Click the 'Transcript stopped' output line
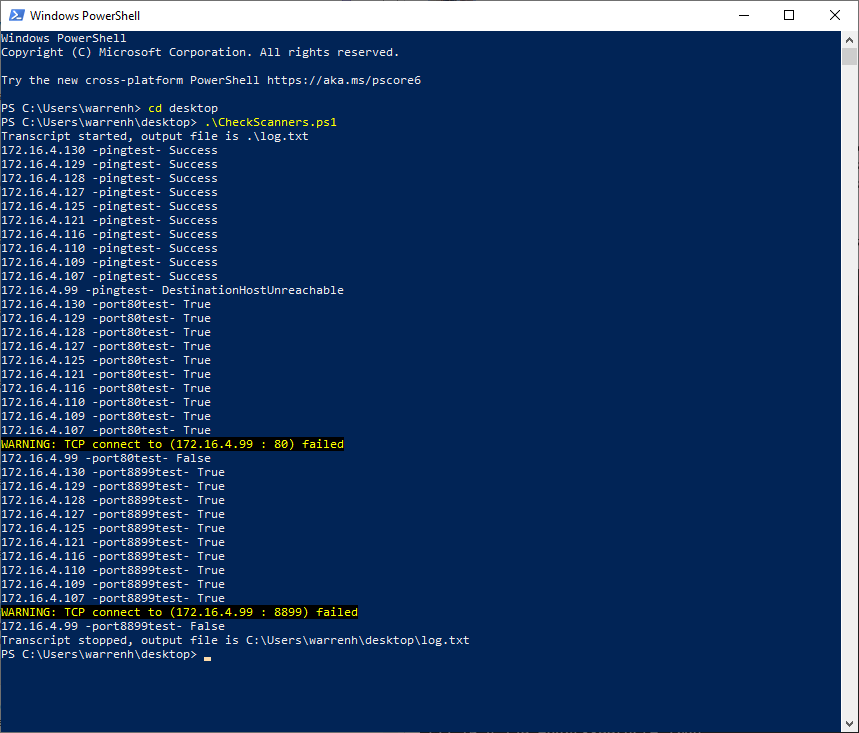 (236, 640)
